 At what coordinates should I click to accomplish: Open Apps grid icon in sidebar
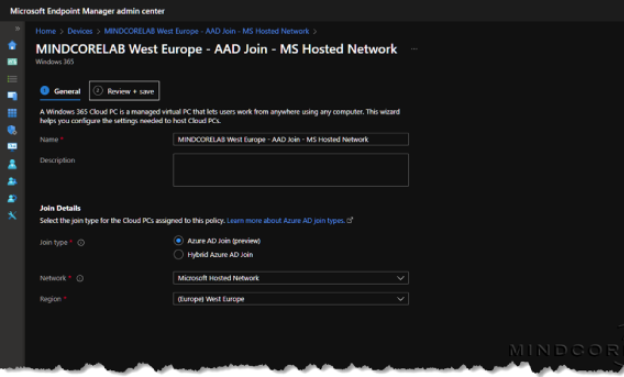[x=12, y=113]
